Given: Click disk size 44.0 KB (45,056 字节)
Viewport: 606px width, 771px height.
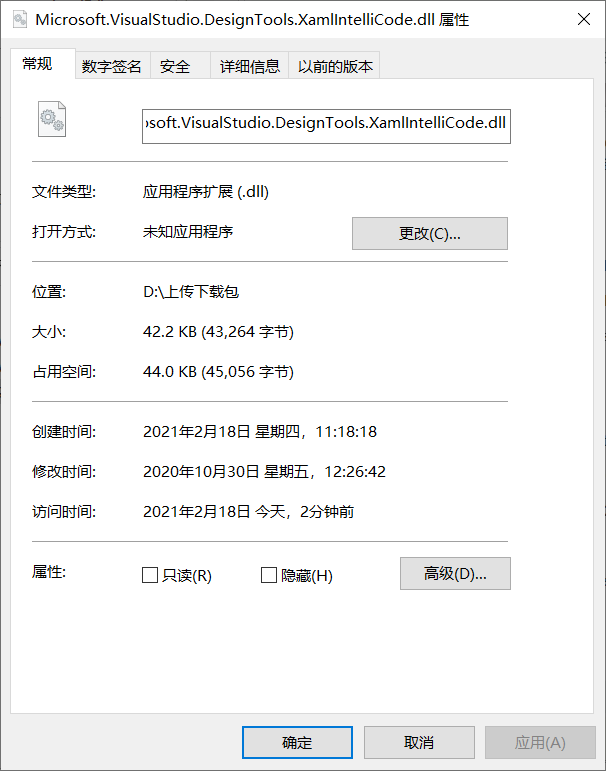Looking at the screenshot, I should pyautogui.click(x=218, y=372).
